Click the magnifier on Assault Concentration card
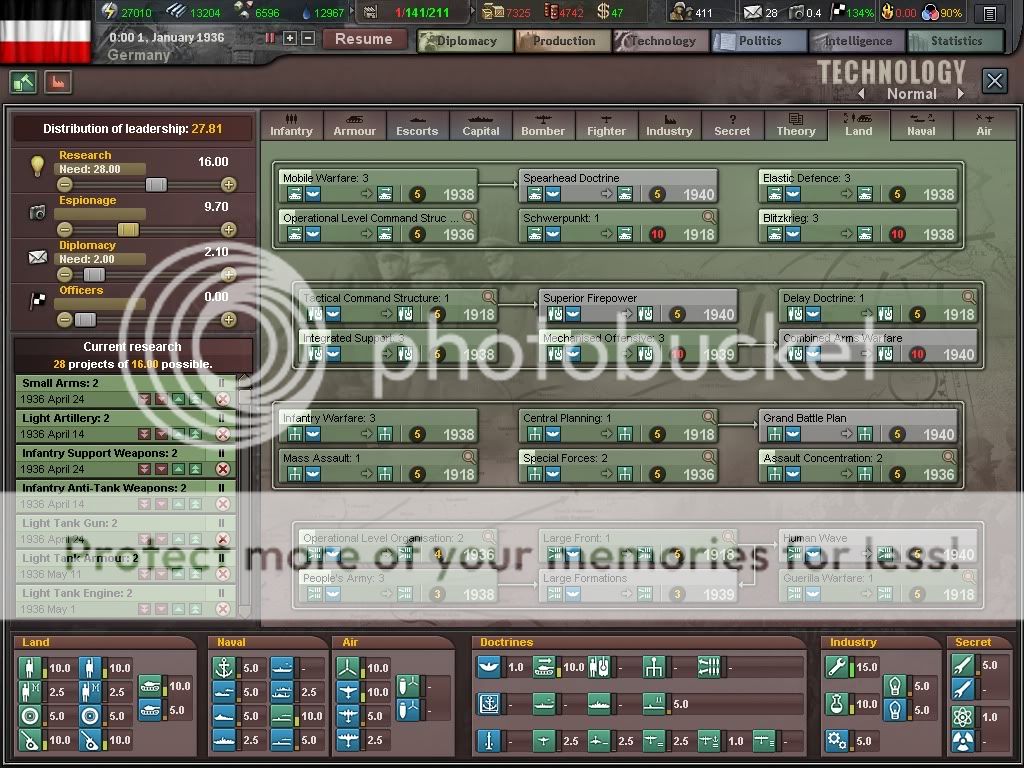The height and width of the screenshot is (768, 1024). click(x=949, y=457)
